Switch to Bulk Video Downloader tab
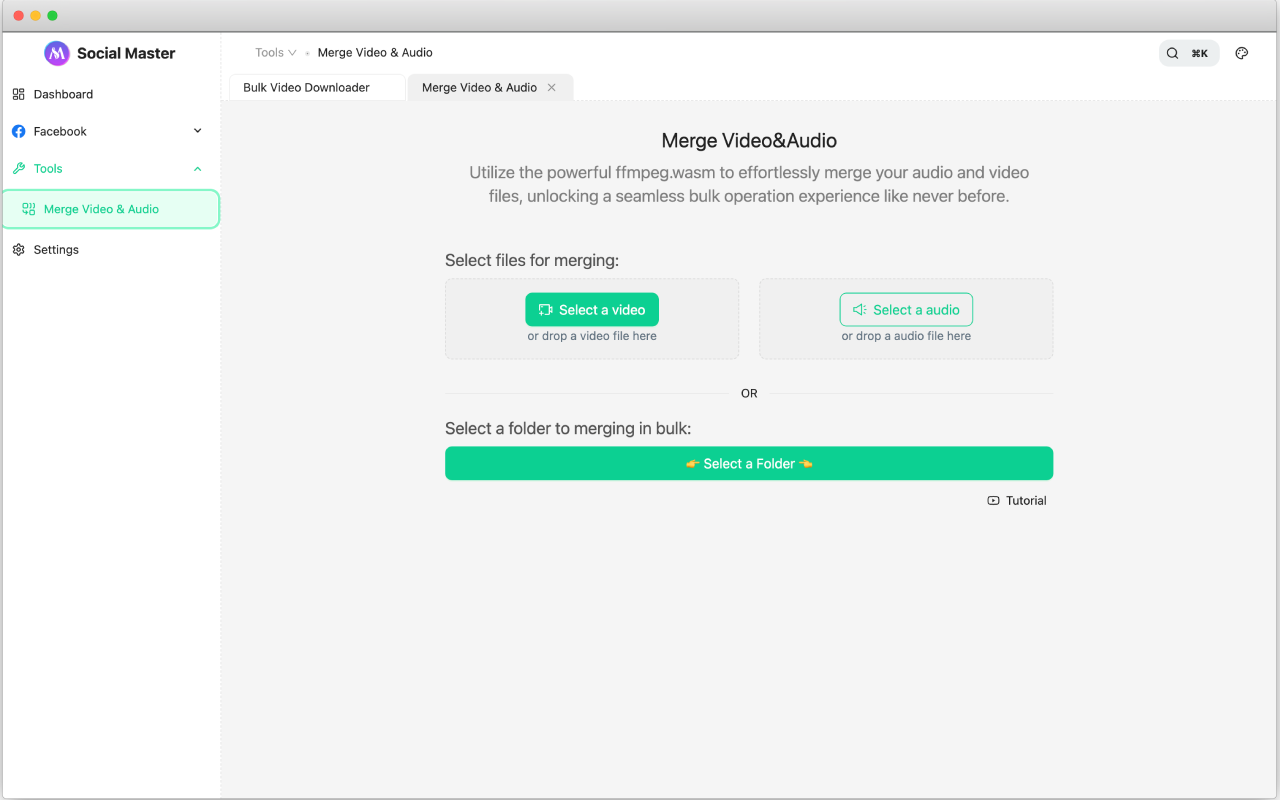Screen dimensions: 1280x800 click(x=317, y=87)
